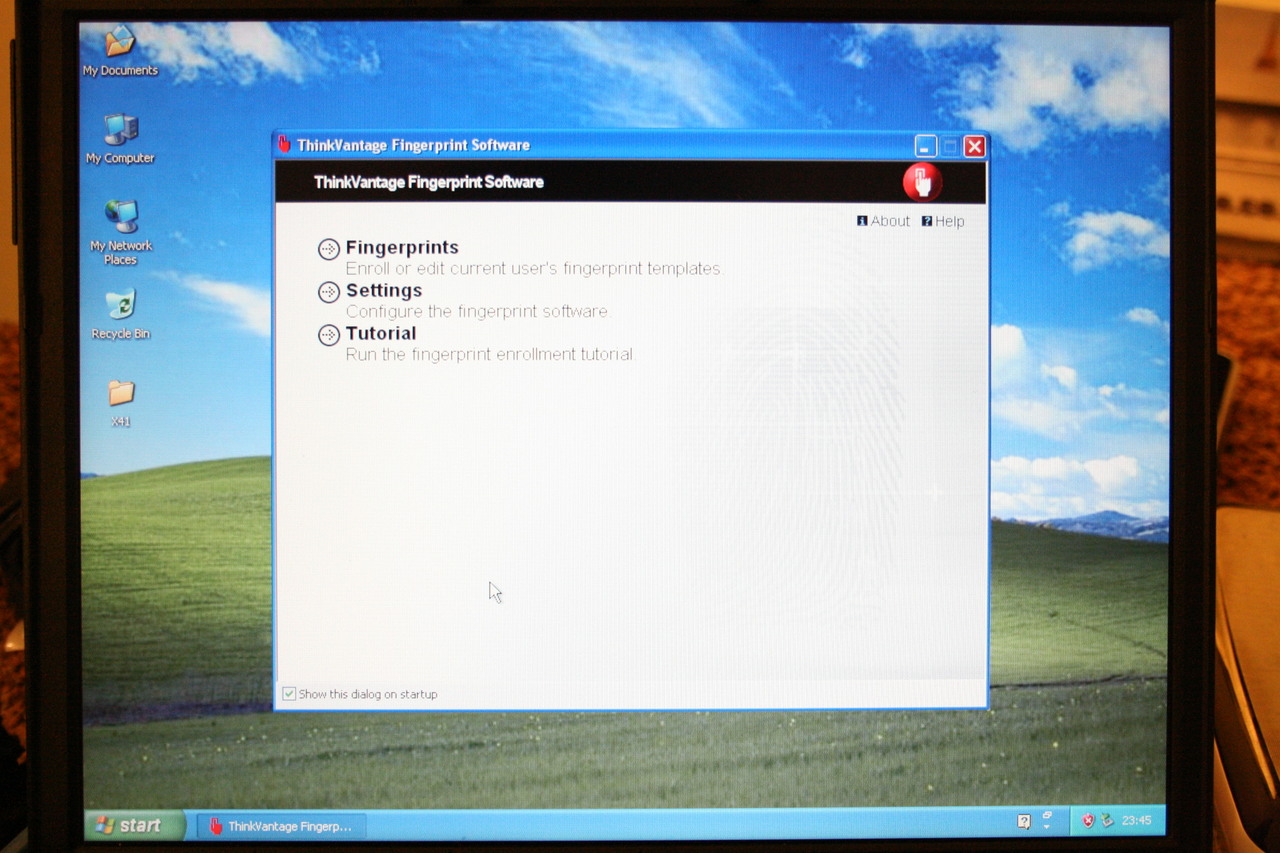Click the red security shield tray icon
Image resolution: width=1280 pixels, height=853 pixels.
(x=1088, y=821)
